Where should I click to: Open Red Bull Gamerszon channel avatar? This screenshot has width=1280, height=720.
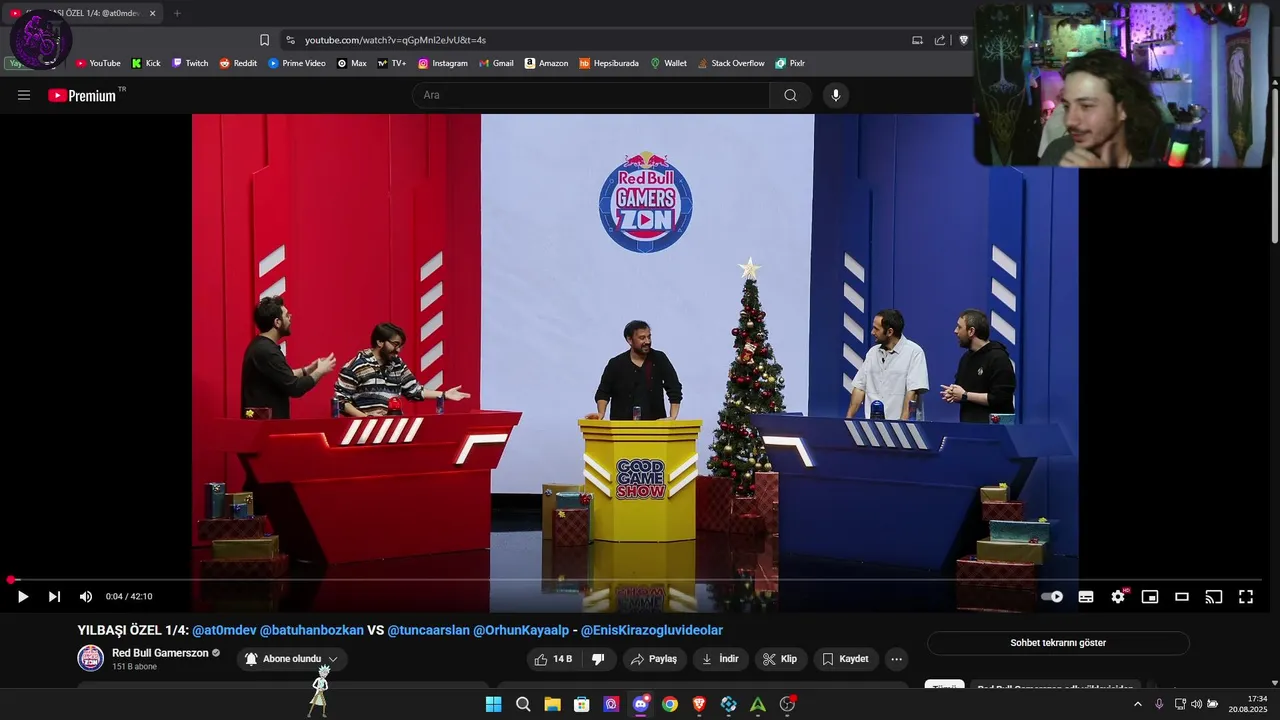pyautogui.click(x=91, y=658)
